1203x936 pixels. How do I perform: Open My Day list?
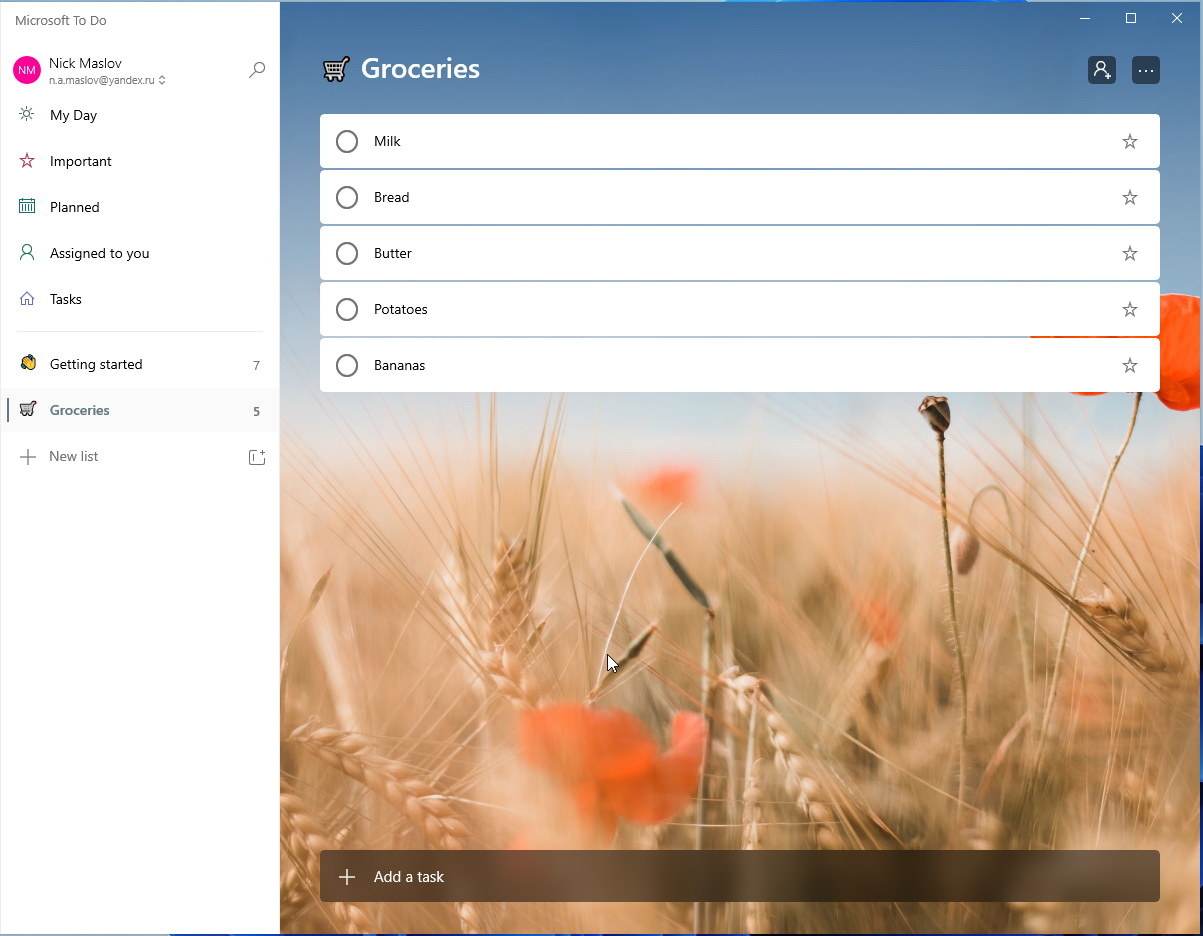pyautogui.click(x=140, y=115)
